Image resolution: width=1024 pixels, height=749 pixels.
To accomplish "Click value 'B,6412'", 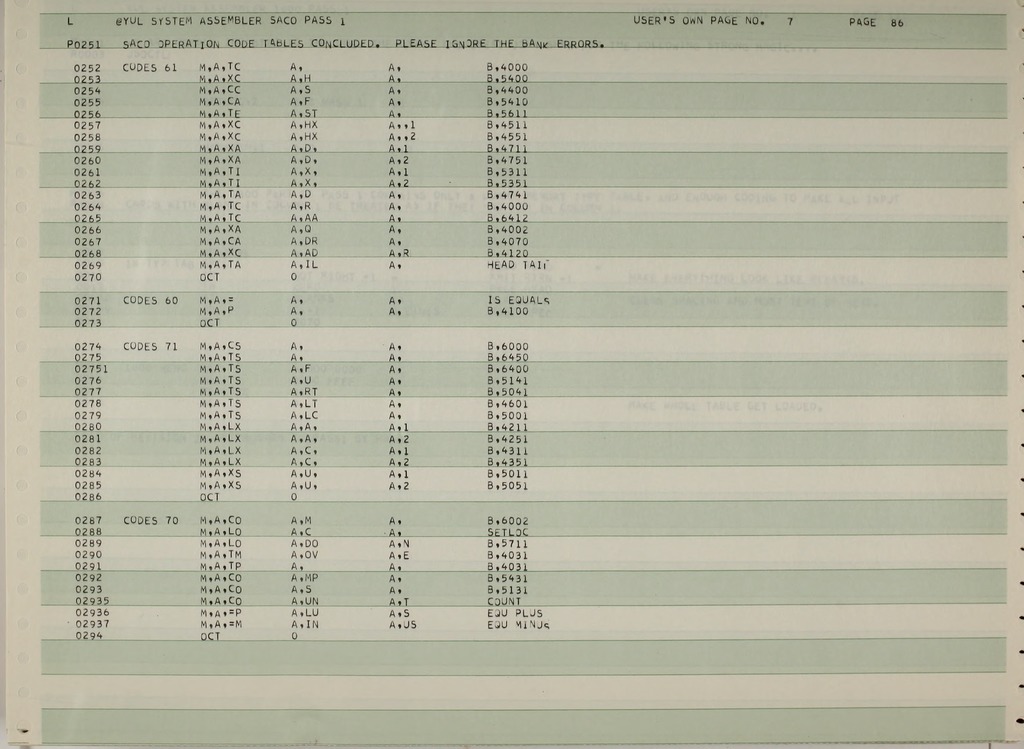I will (x=507, y=218).
